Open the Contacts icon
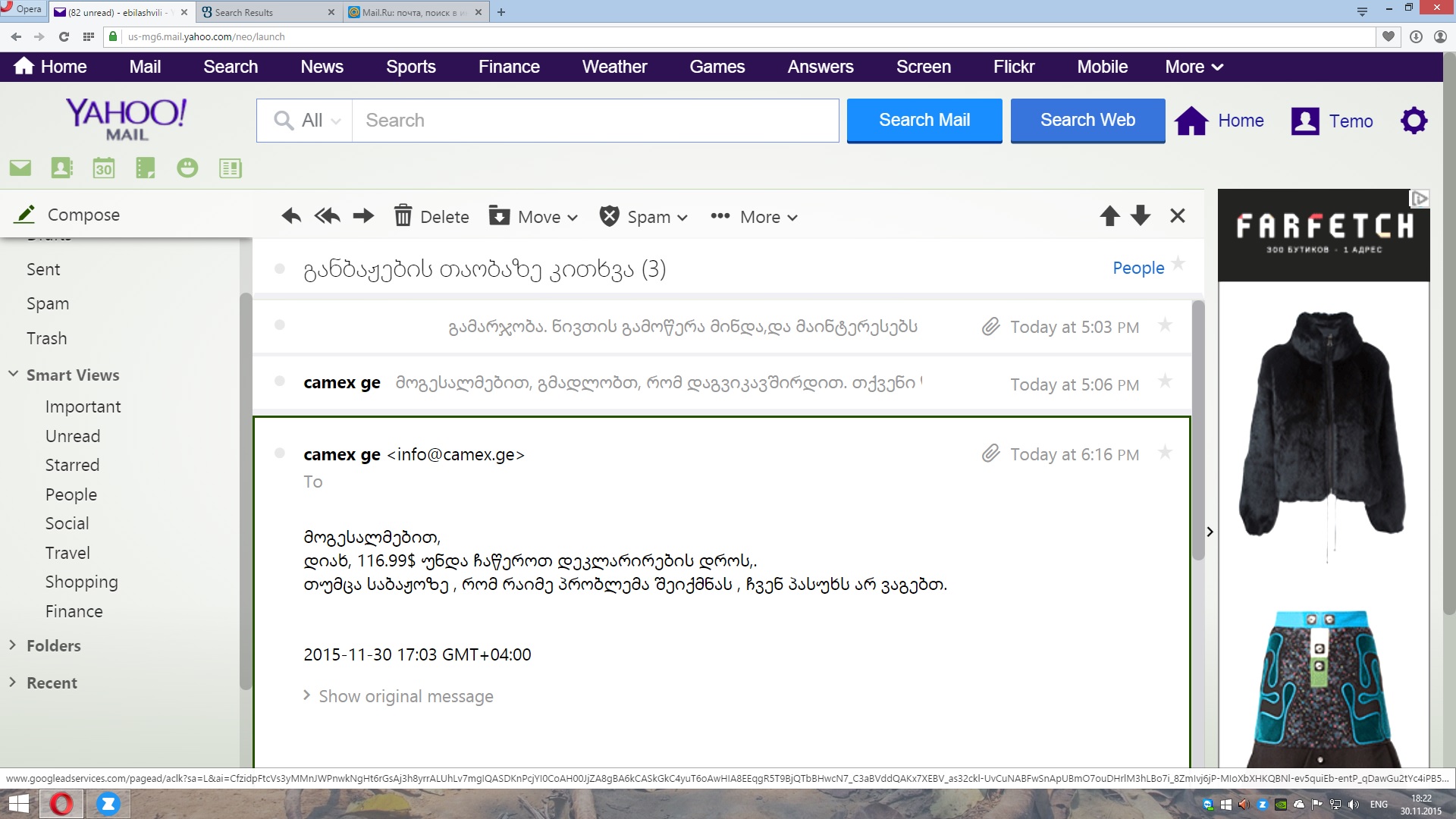Image resolution: width=1456 pixels, height=819 pixels. click(62, 168)
